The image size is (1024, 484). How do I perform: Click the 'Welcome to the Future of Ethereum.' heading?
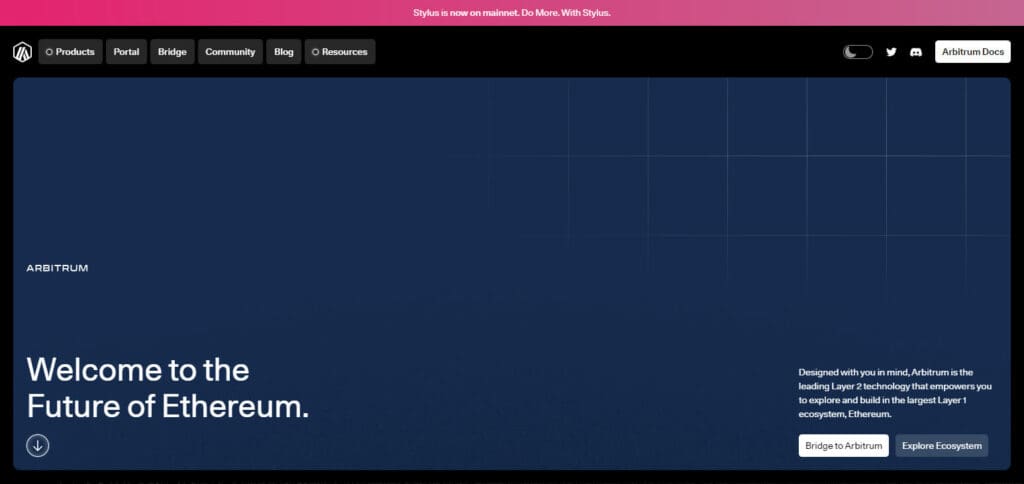click(x=168, y=388)
